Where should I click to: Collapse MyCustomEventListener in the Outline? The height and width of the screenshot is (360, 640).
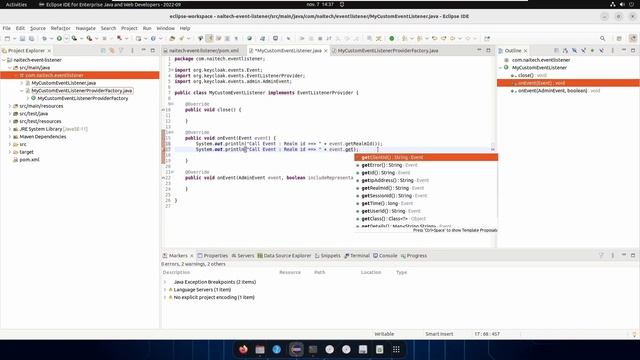pyautogui.click(x=501, y=68)
